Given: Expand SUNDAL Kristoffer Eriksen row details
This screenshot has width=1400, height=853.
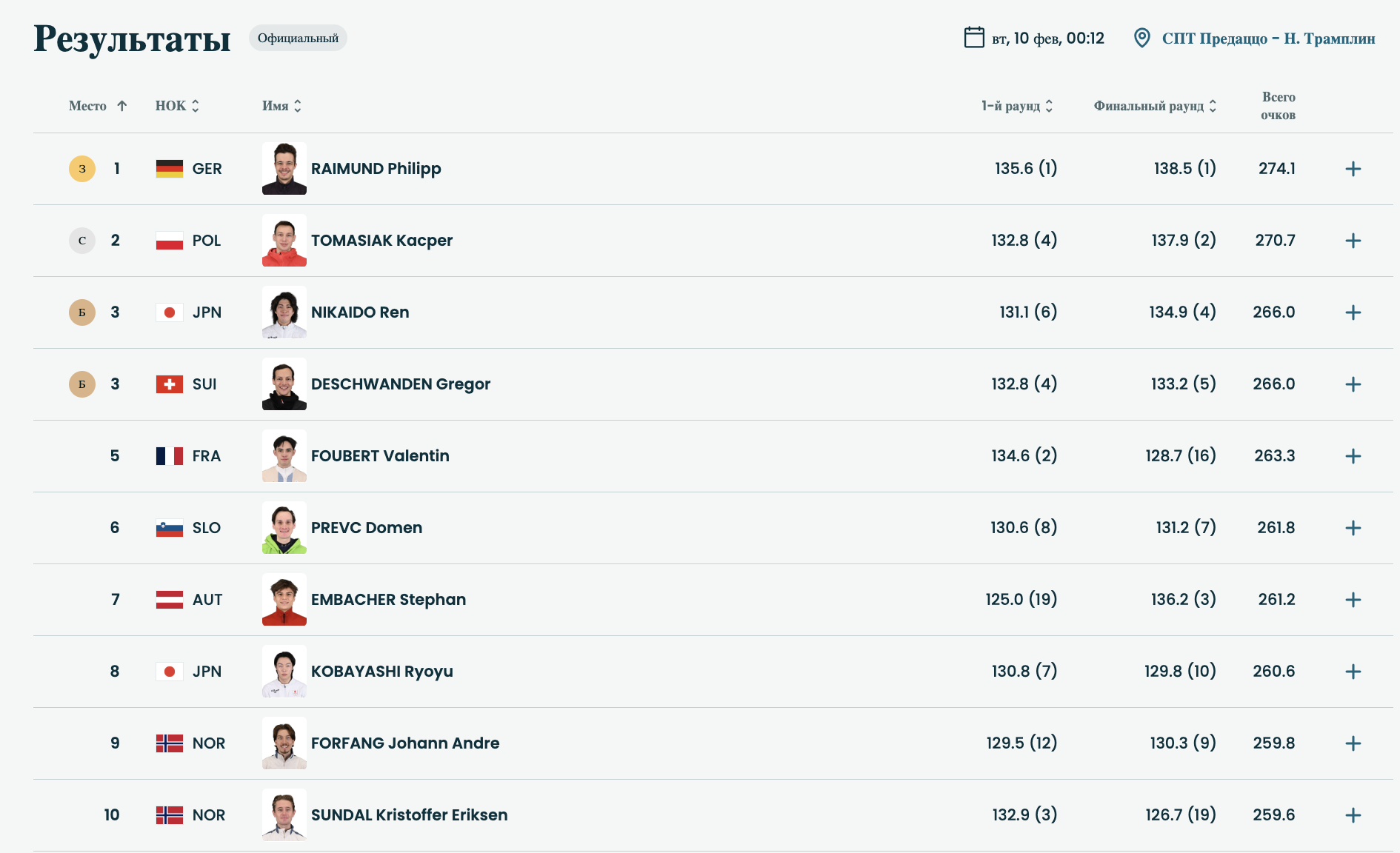Looking at the screenshot, I should click(x=1353, y=815).
